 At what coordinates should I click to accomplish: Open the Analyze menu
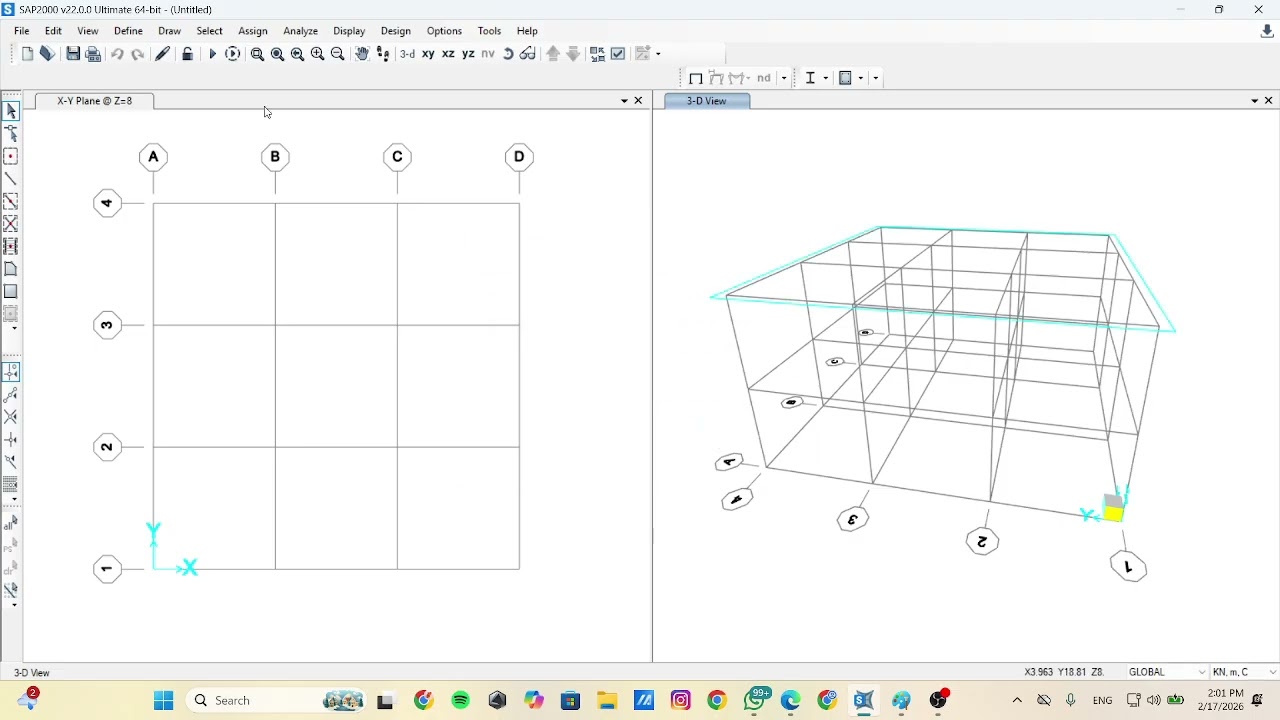pyautogui.click(x=300, y=31)
